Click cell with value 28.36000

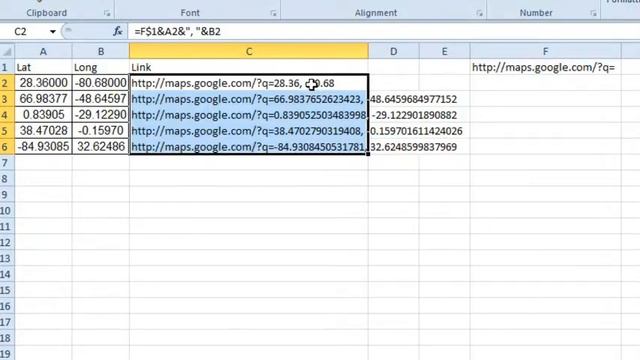(x=43, y=83)
